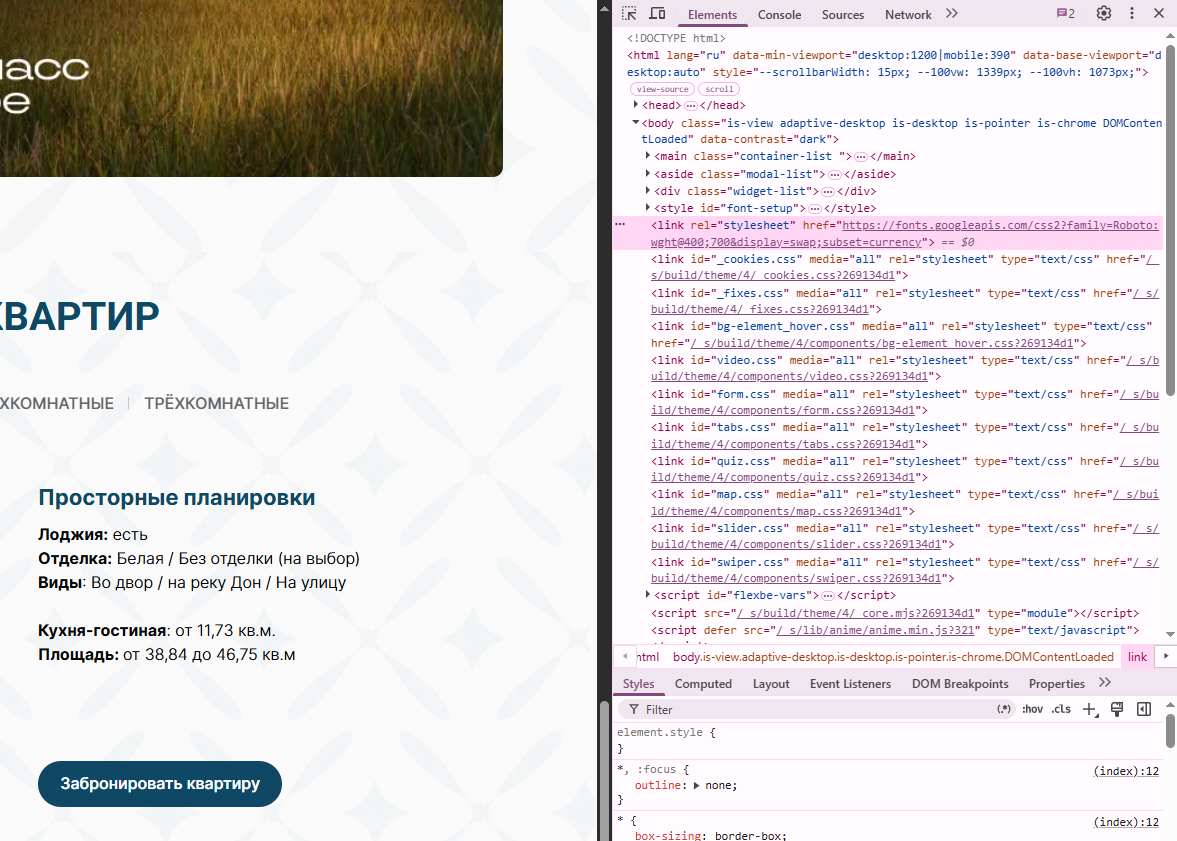Click the ellipsis actions on selected link node
Viewport: 1177px width, 841px height.
pos(620,224)
